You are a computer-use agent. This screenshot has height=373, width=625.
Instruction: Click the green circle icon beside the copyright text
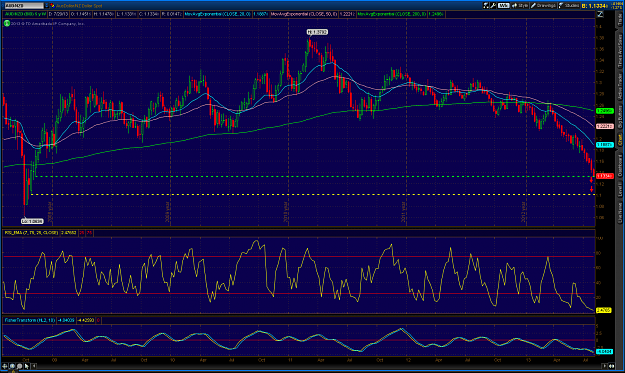pos(7,24)
